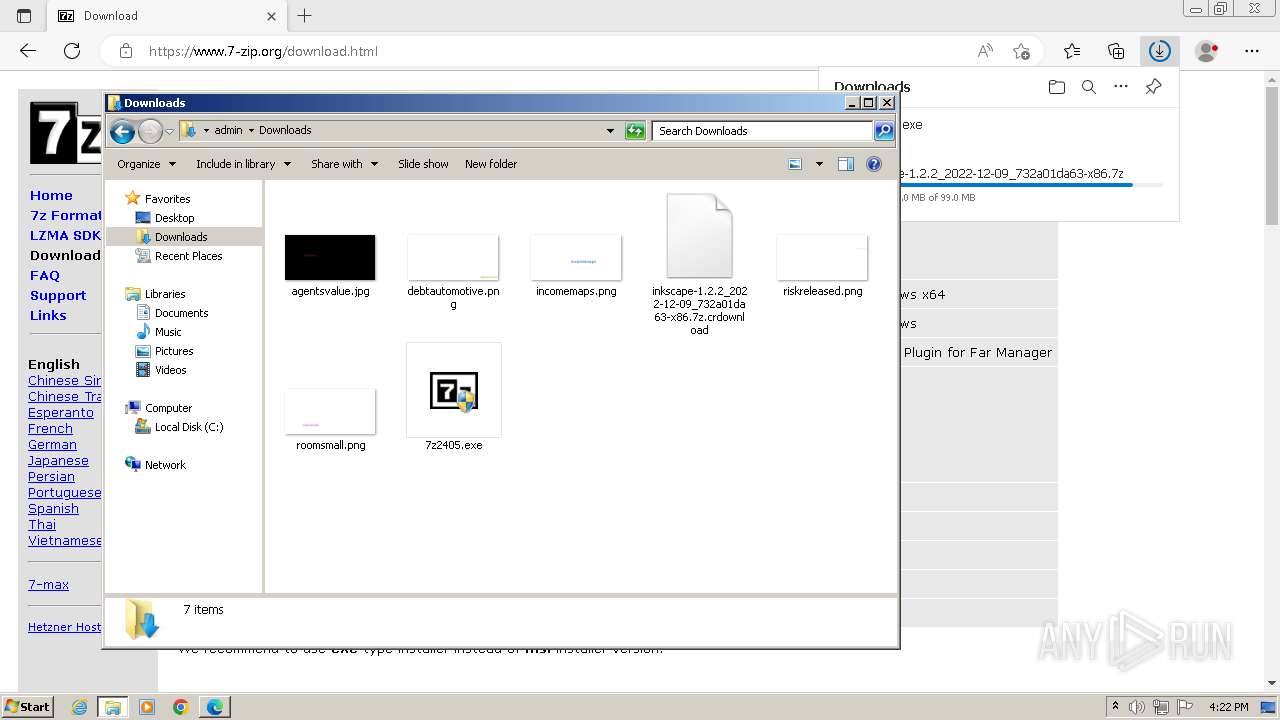The width and height of the screenshot is (1280, 720).
Task: Select Network in the navigation pane
Action: [x=165, y=465]
